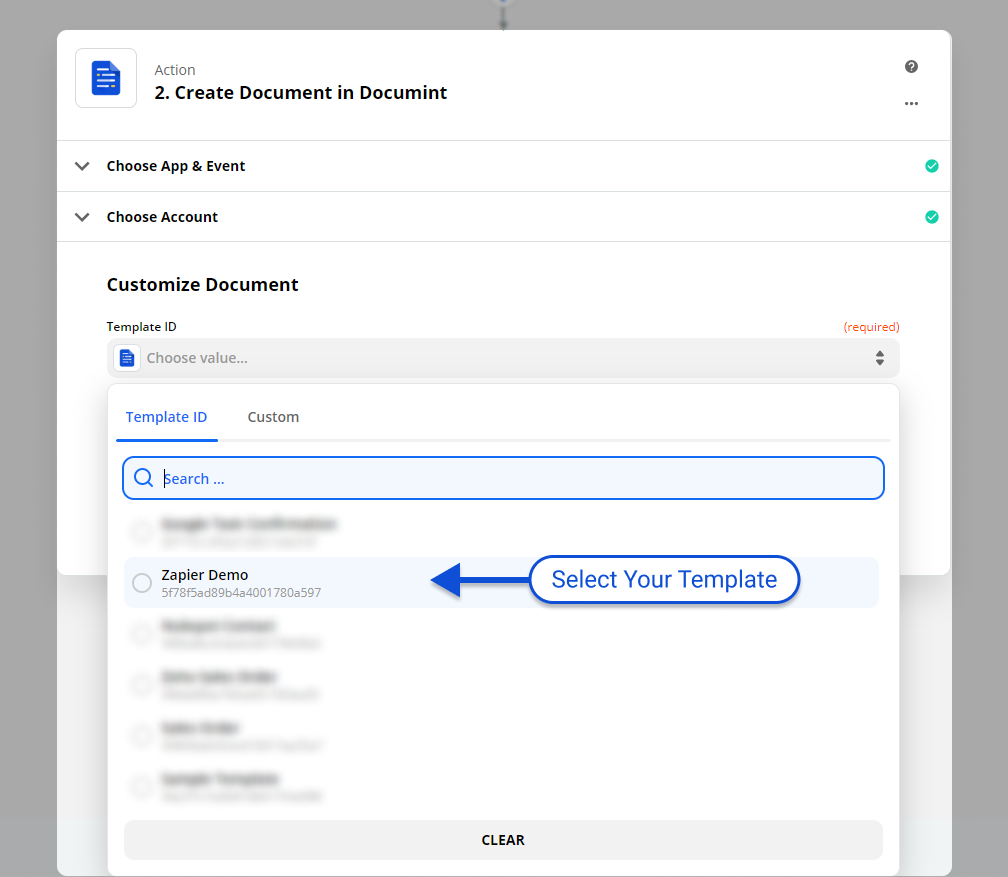Select the Zapier Demo radio button
1008x877 pixels.
(x=143, y=583)
